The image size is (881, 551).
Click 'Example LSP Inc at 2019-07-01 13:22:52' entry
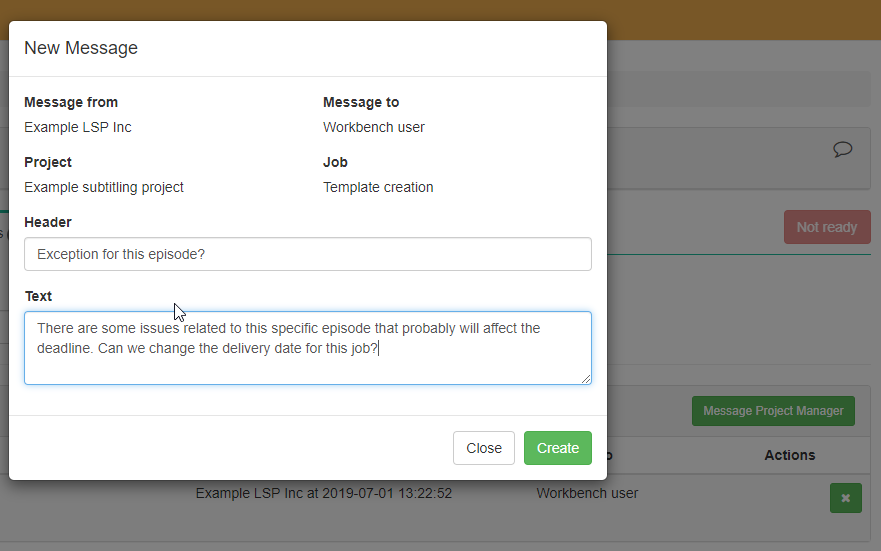tap(324, 493)
